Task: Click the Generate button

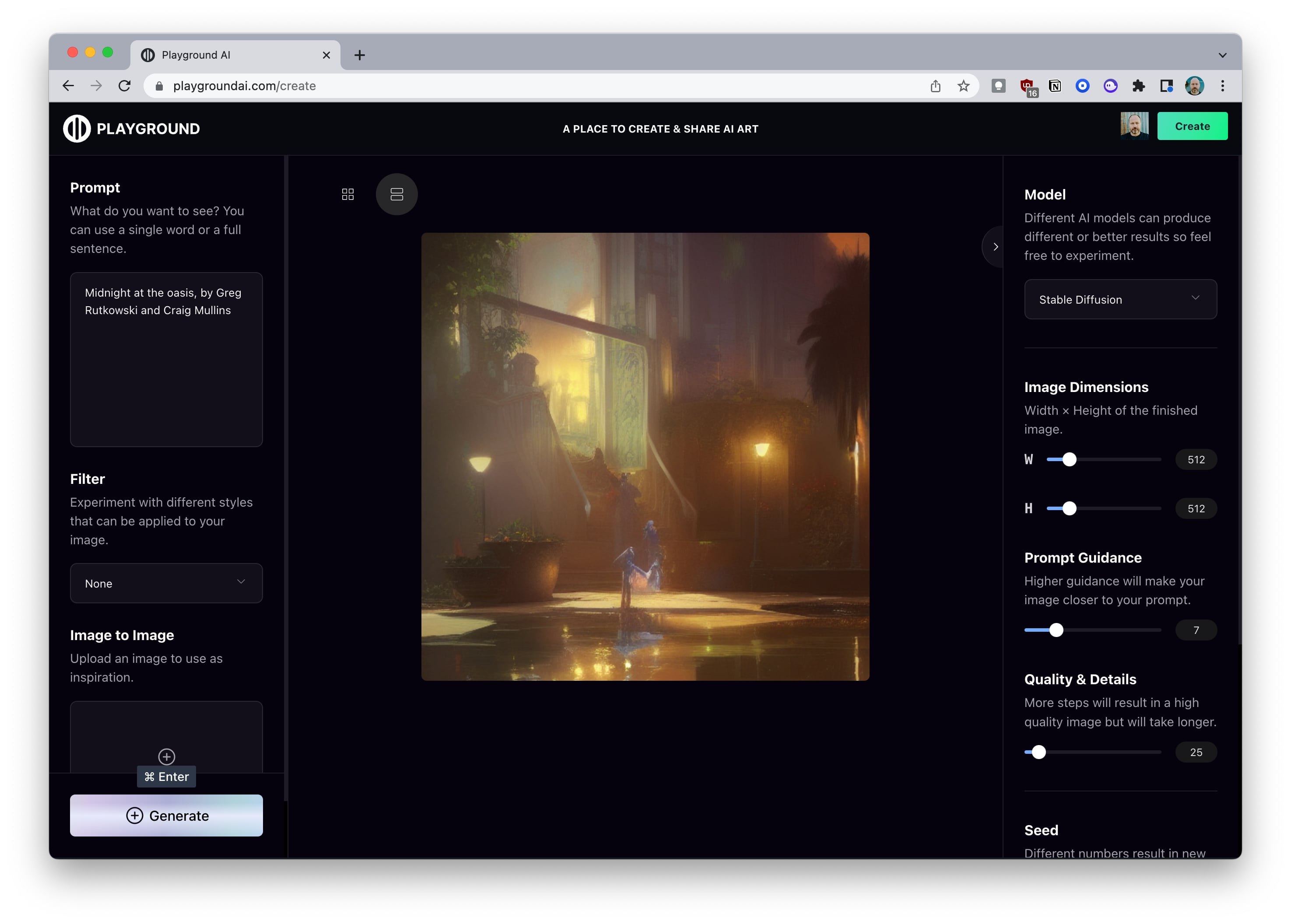Action: tap(166, 815)
